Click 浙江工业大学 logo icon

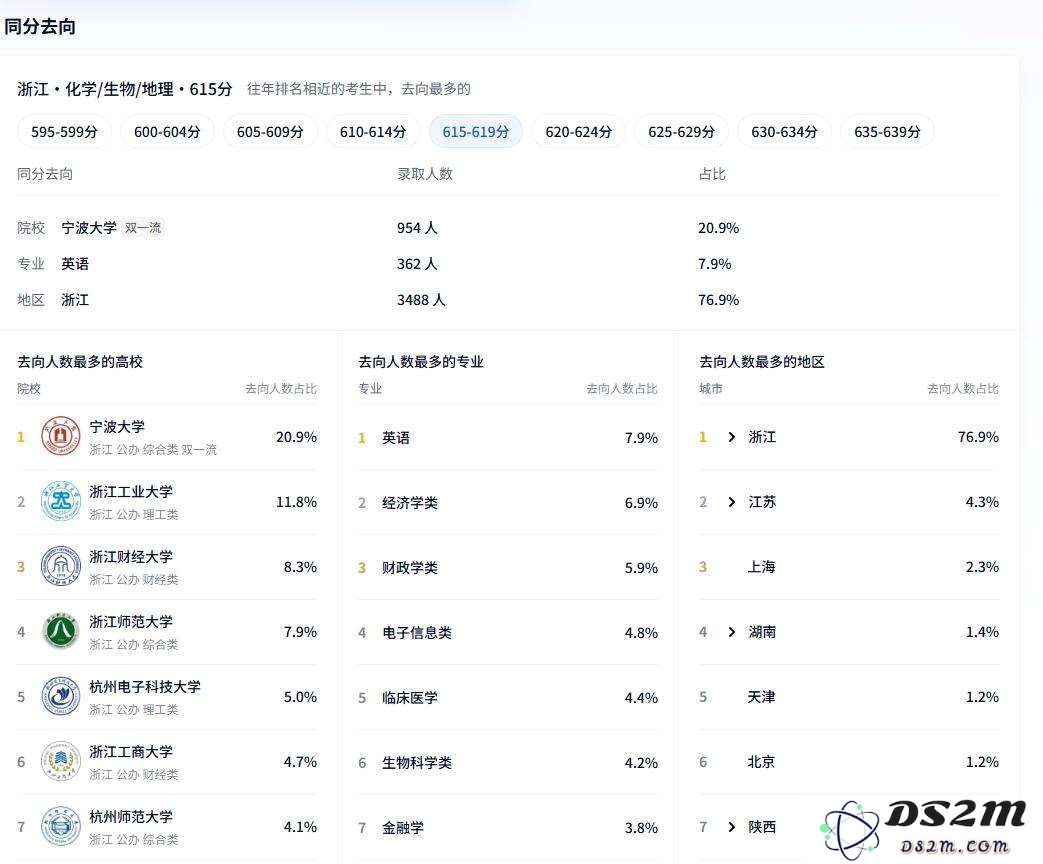pos(61,502)
